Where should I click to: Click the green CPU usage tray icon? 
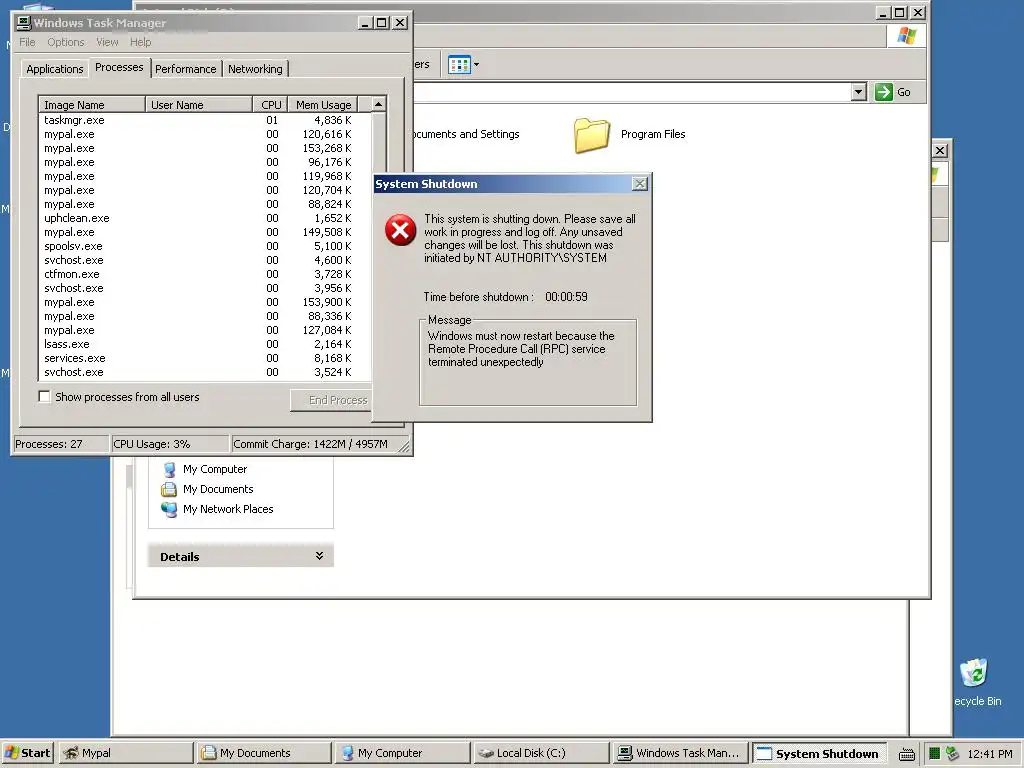pyautogui.click(x=935, y=754)
